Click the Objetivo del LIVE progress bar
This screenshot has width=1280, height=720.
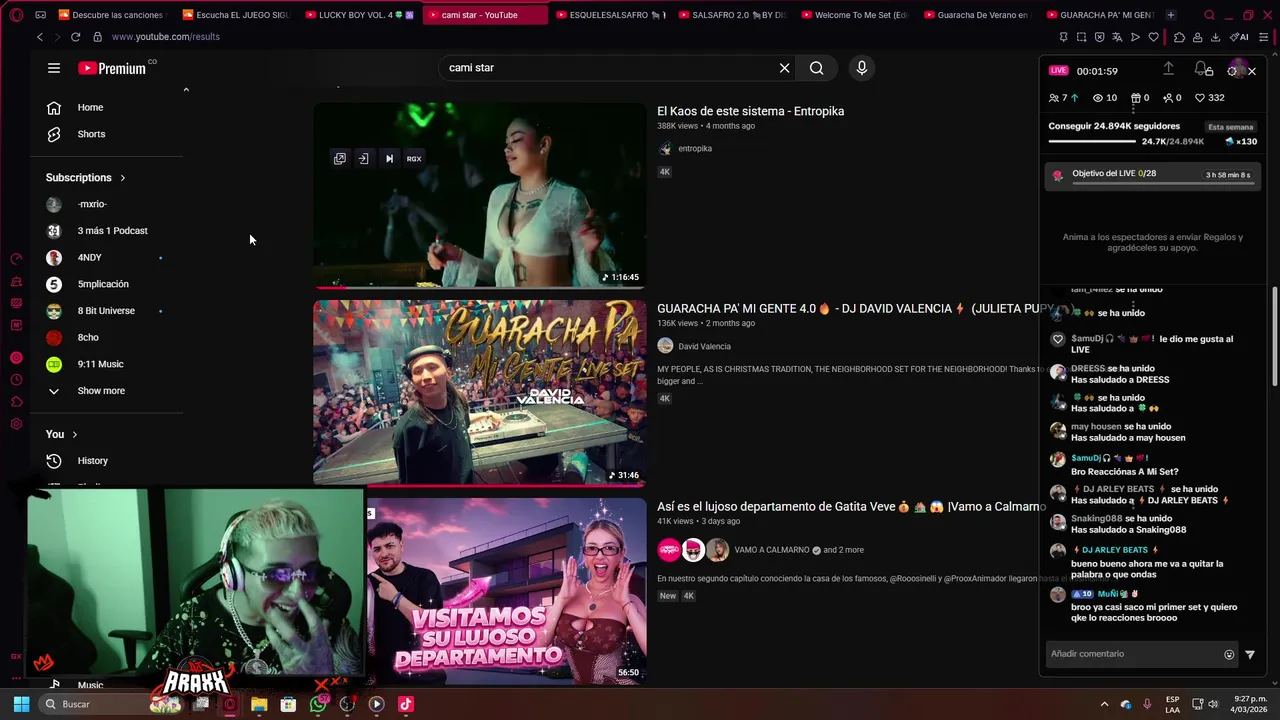(x=1163, y=184)
